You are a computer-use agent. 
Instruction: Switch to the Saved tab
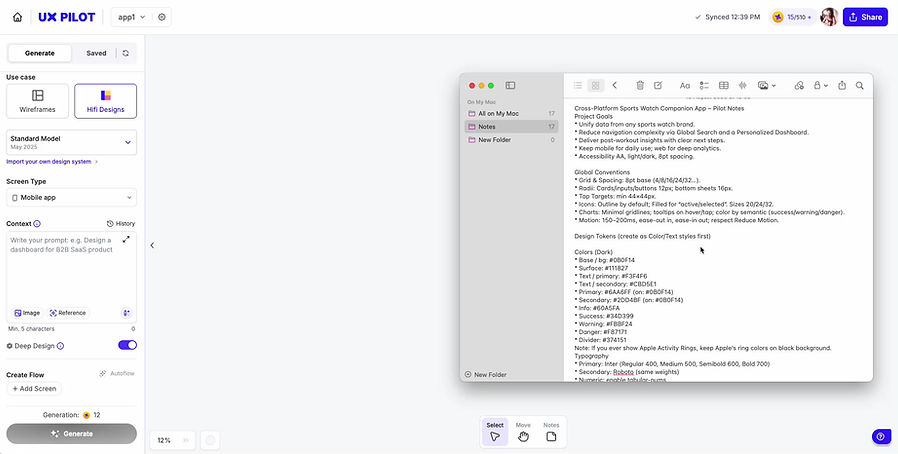[x=96, y=53]
